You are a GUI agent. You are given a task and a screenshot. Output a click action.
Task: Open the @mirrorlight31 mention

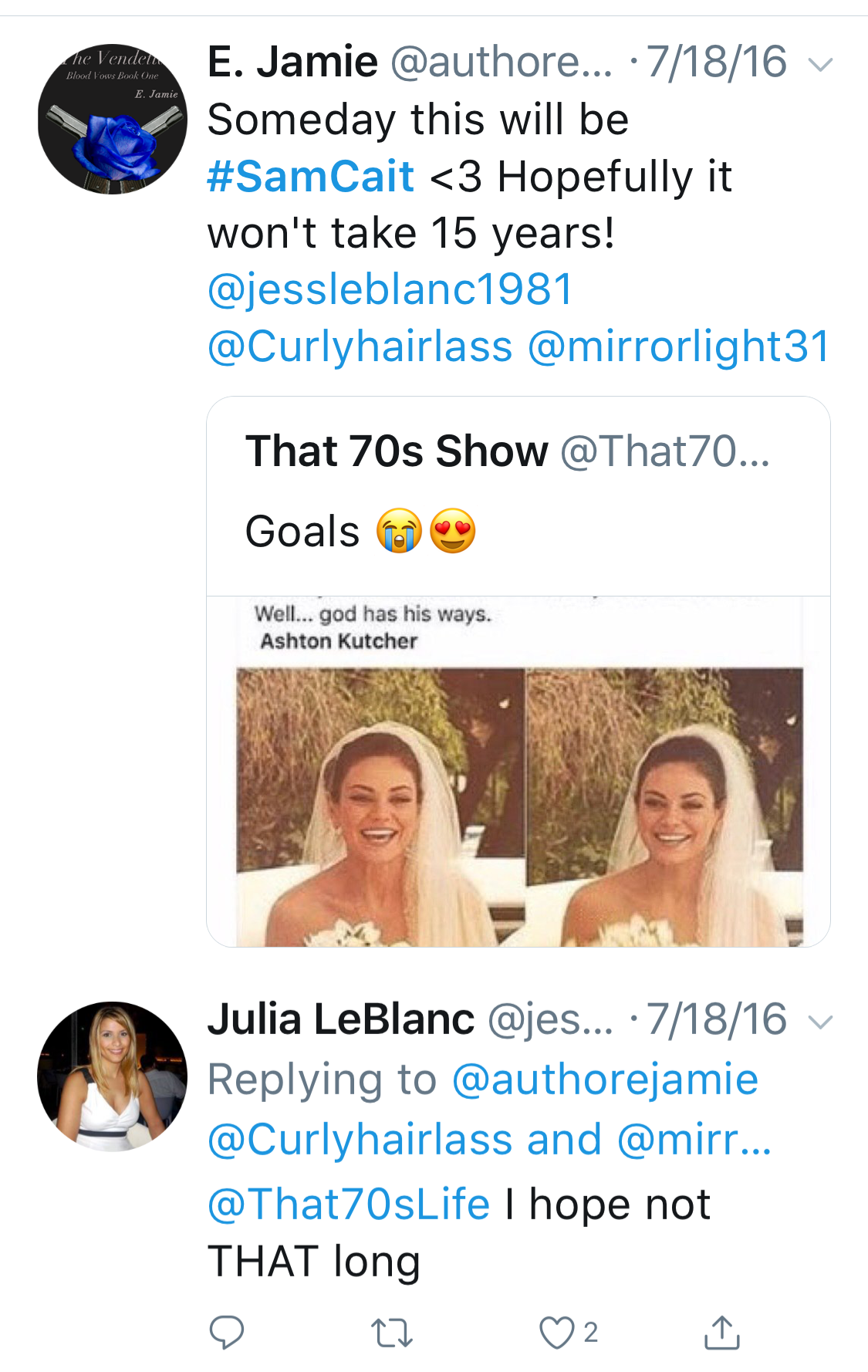click(x=679, y=346)
